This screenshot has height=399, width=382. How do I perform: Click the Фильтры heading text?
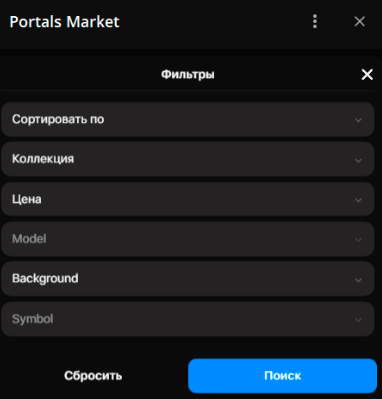tap(188, 74)
